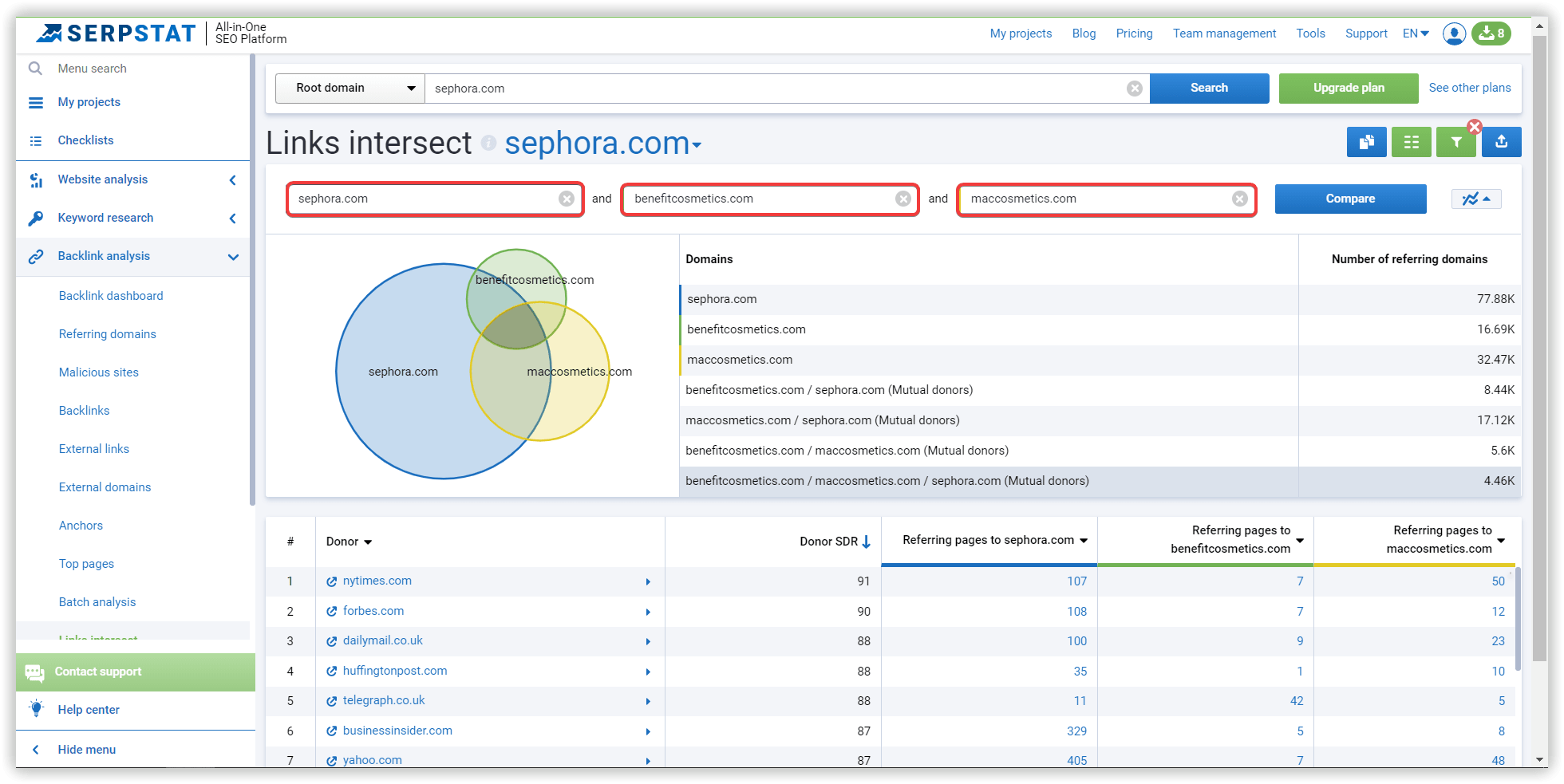Click 107 referring pages for nytimes.com

point(1076,581)
